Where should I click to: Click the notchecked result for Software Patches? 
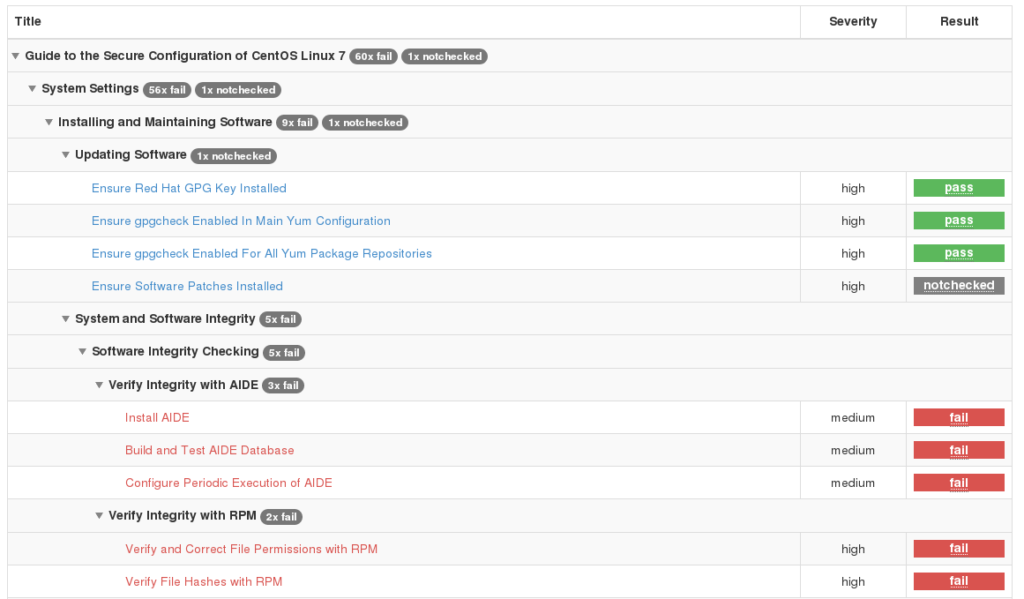click(958, 285)
